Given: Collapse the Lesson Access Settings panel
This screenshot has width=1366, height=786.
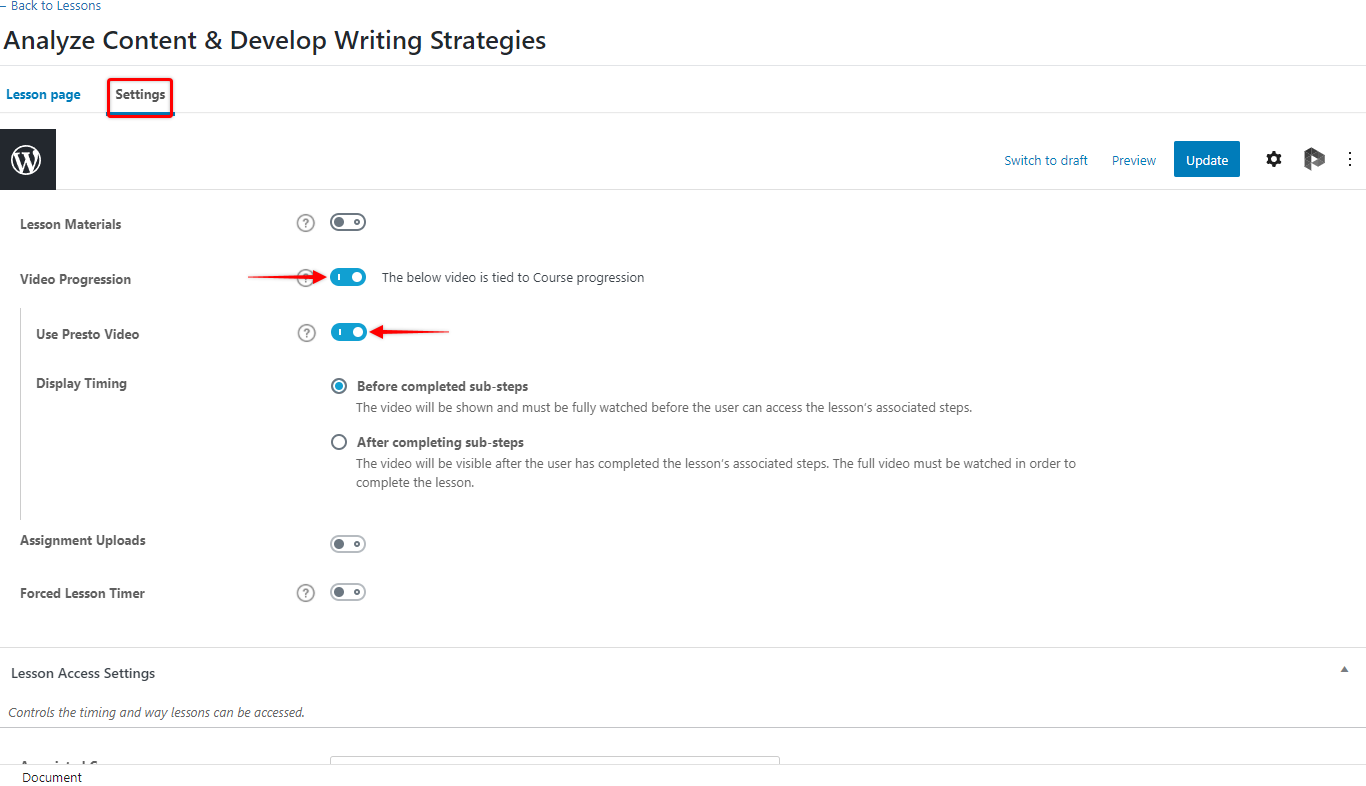Looking at the screenshot, I should tap(1344, 669).
